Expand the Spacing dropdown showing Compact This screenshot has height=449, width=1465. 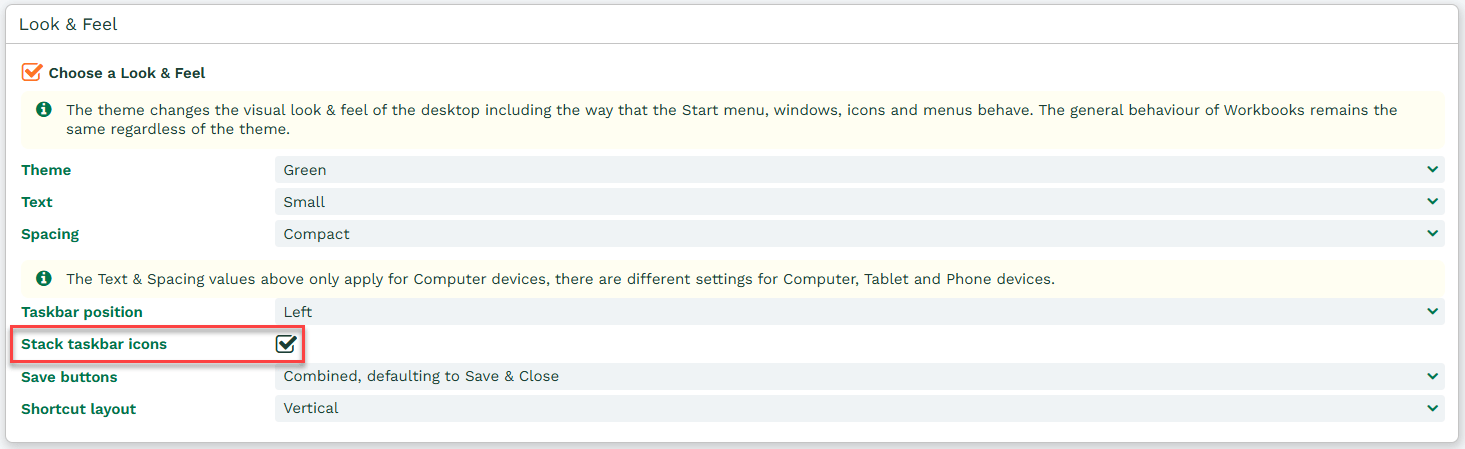[x=860, y=234]
